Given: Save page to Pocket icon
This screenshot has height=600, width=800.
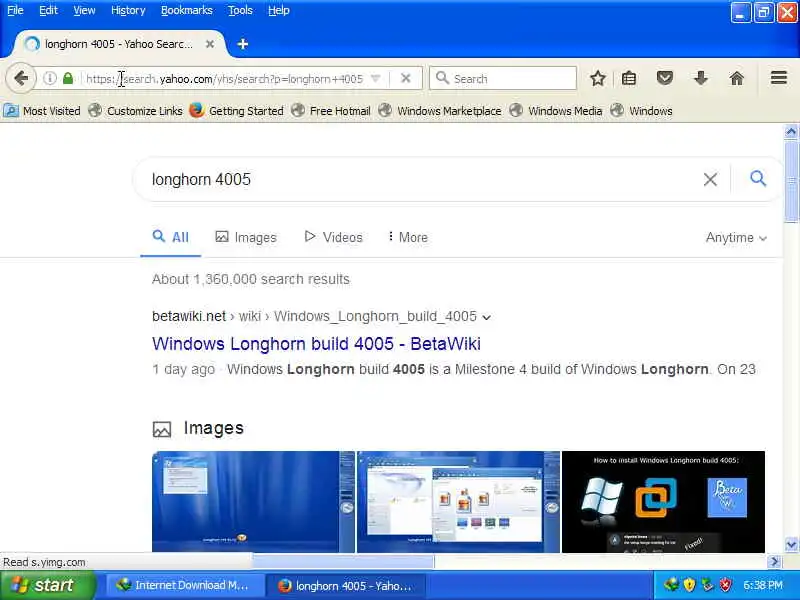Looking at the screenshot, I should 664,78.
